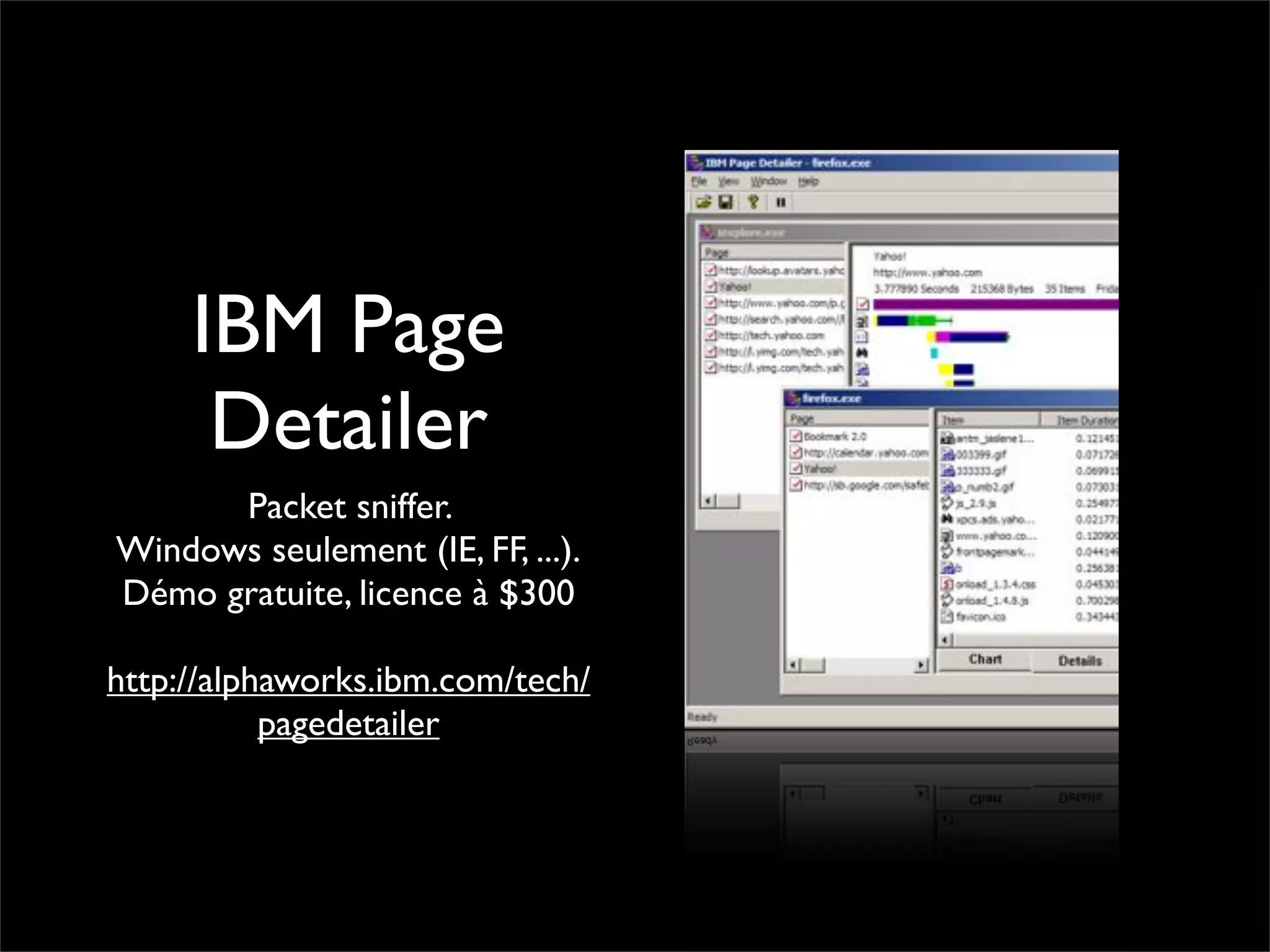Viewport: 1270px width, 952px height.
Task: Toggle the calendar.yahoo.com page checkbox
Action: click(796, 452)
